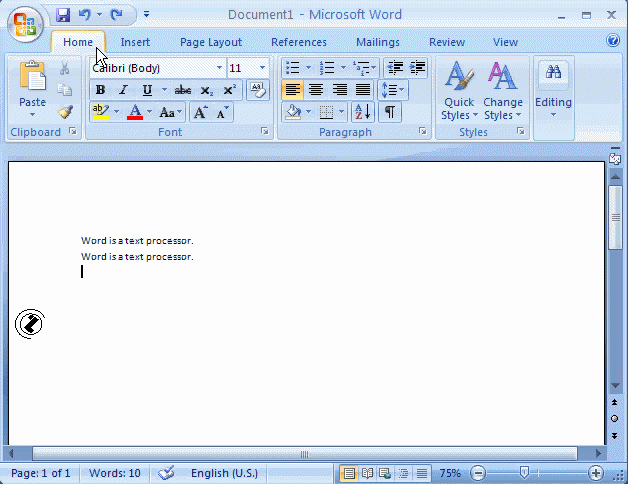The width and height of the screenshot is (628, 484).
Task: Click the Paste clipboard icon
Action: pos(32,75)
